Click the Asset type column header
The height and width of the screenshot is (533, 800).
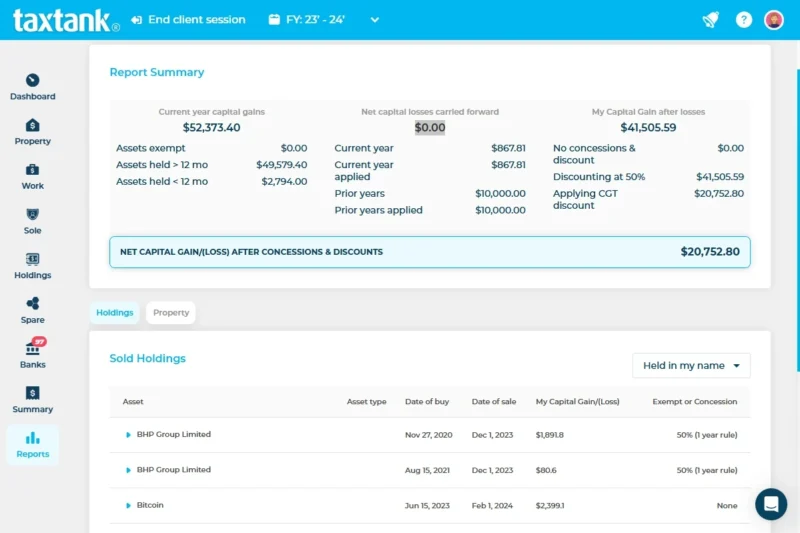pos(366,401)
